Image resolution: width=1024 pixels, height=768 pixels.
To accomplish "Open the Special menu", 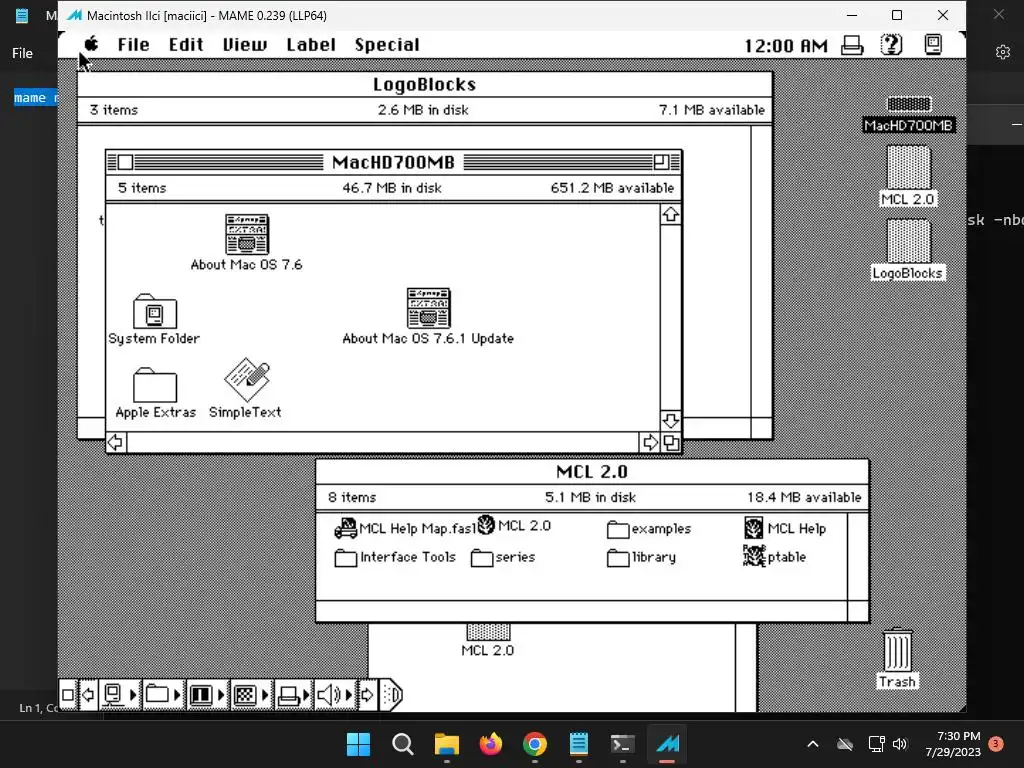I will tap(387, 45).
